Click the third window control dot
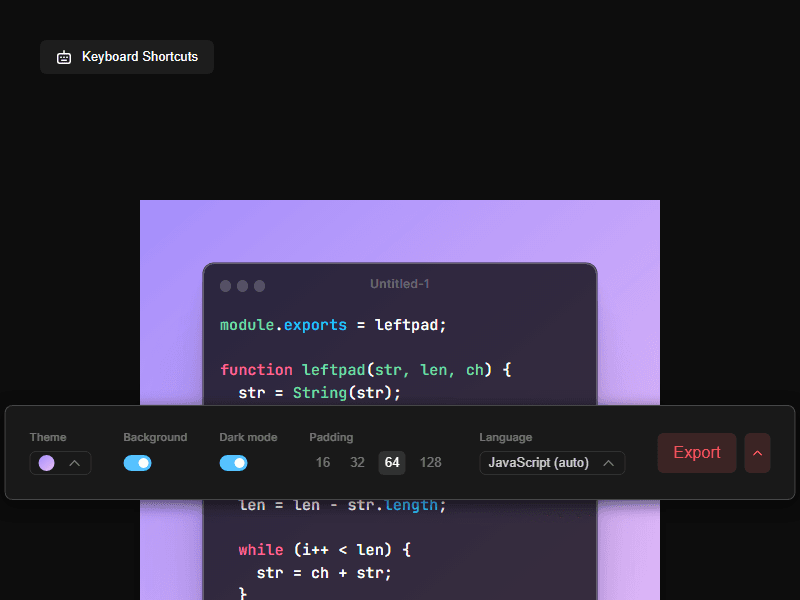This screenshot has width=800, height=600. (x=259, y=286)
